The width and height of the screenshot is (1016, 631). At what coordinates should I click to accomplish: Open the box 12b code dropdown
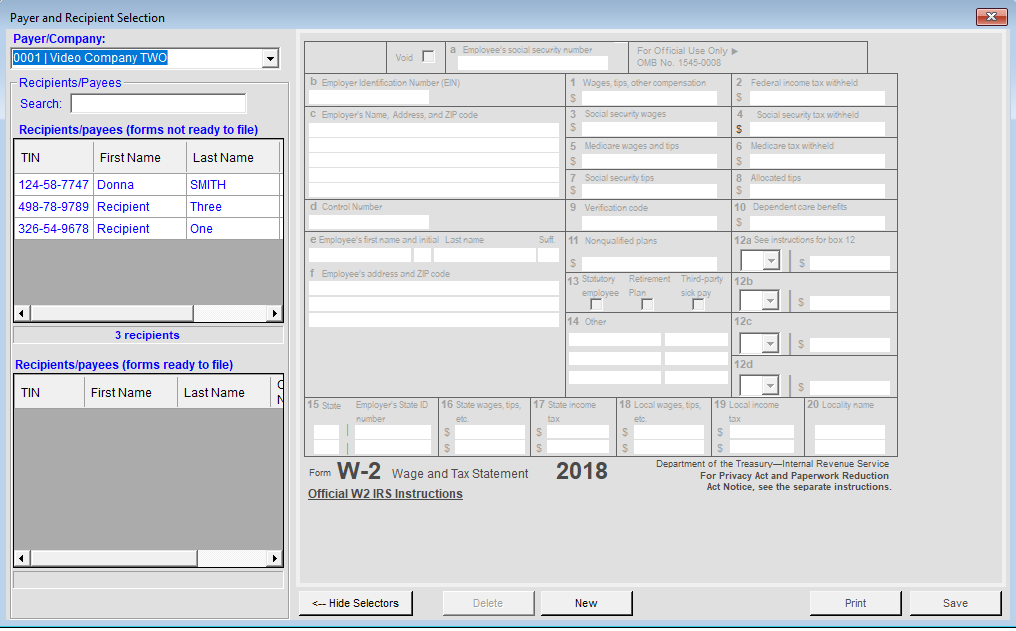click(x=771, y=299)
